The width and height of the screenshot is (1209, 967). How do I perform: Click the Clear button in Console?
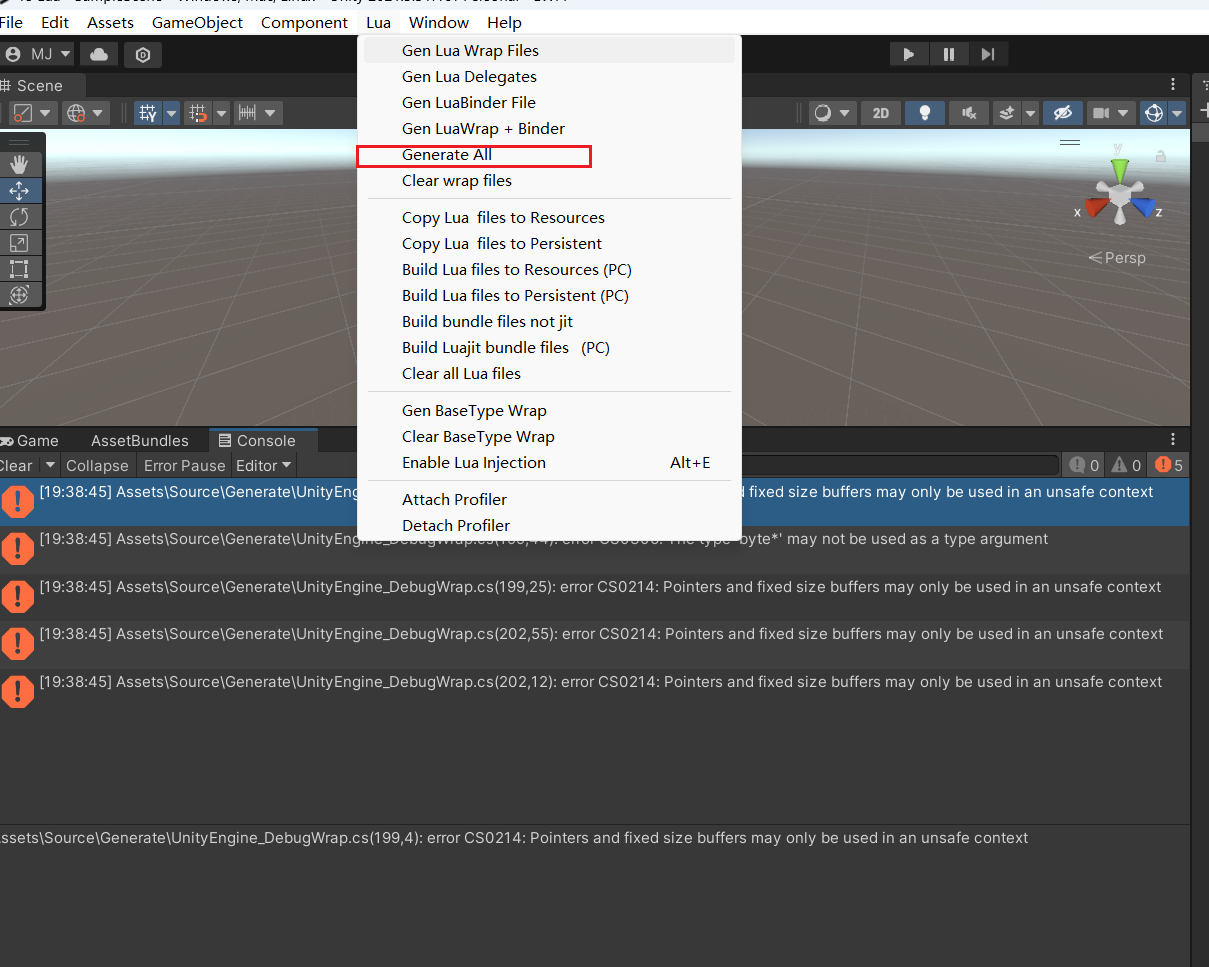(14, 464)
